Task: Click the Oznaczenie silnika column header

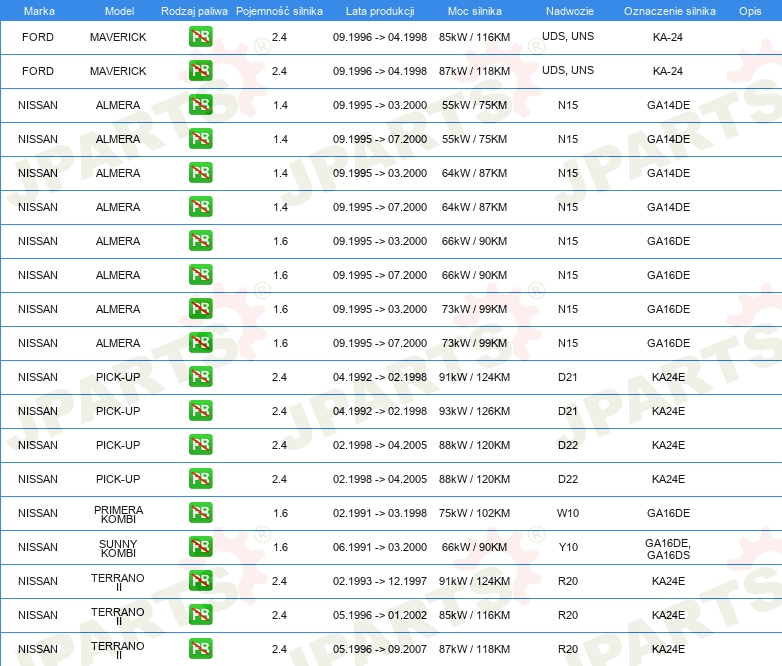Action: pos(670,11)
